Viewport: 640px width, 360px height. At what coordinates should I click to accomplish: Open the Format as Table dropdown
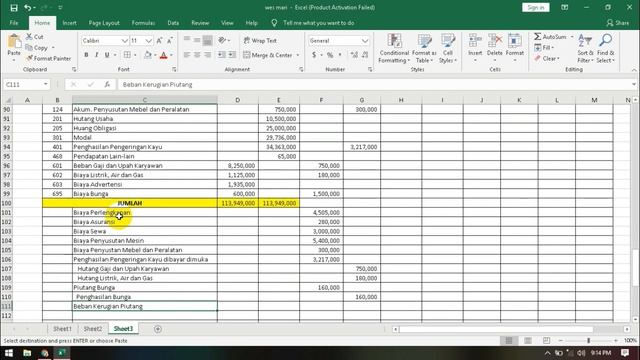point(424,49)
